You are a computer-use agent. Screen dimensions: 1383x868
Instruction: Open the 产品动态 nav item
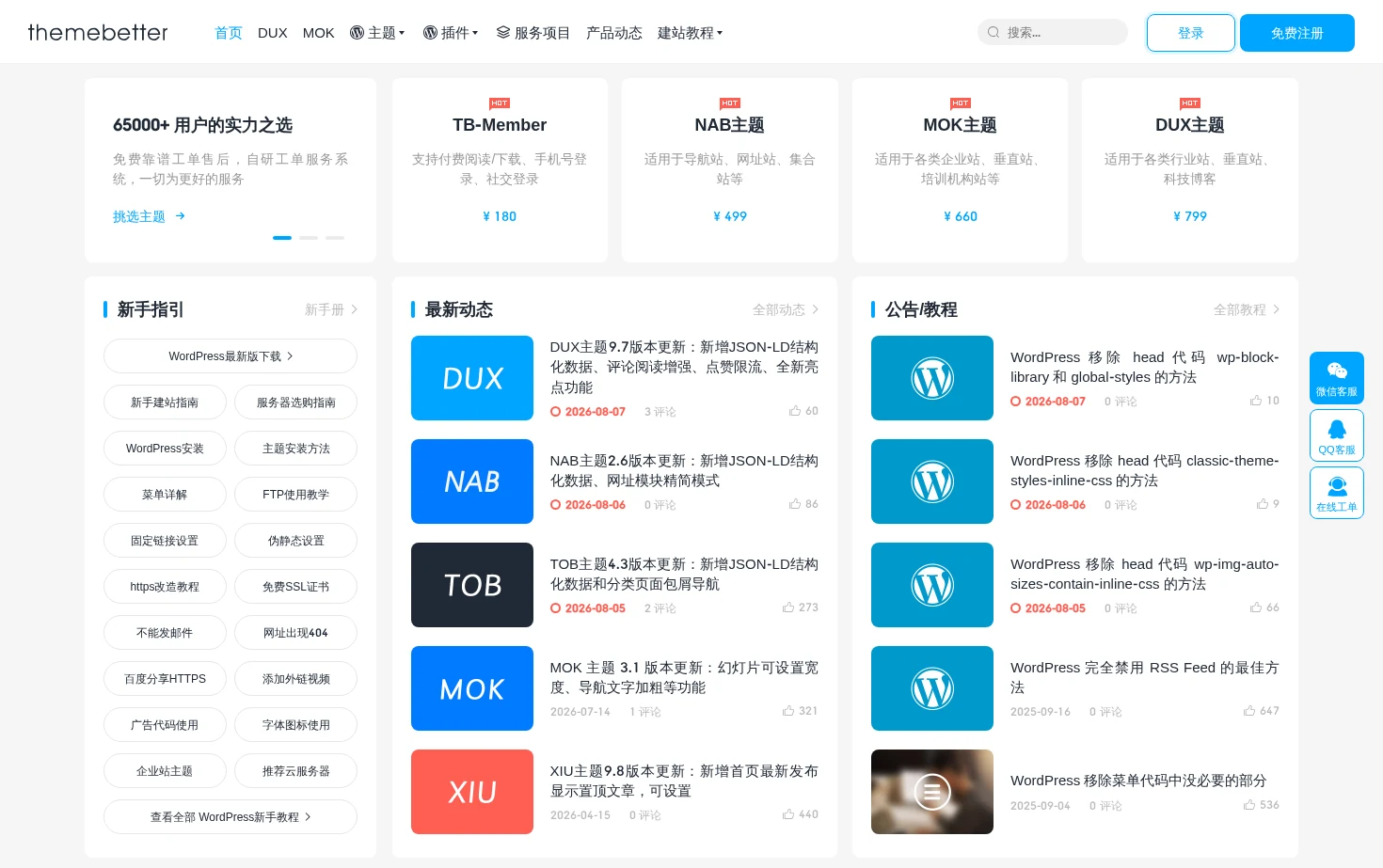tap(614, 33)
